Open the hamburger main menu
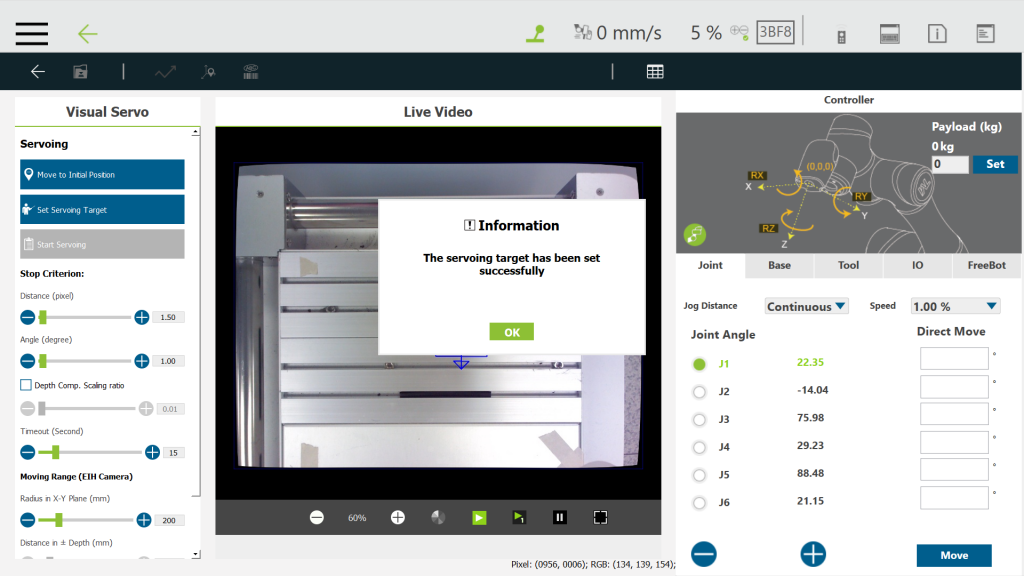Image resolution: width=1024 pixels, height=576 pixels. (32, 33)
